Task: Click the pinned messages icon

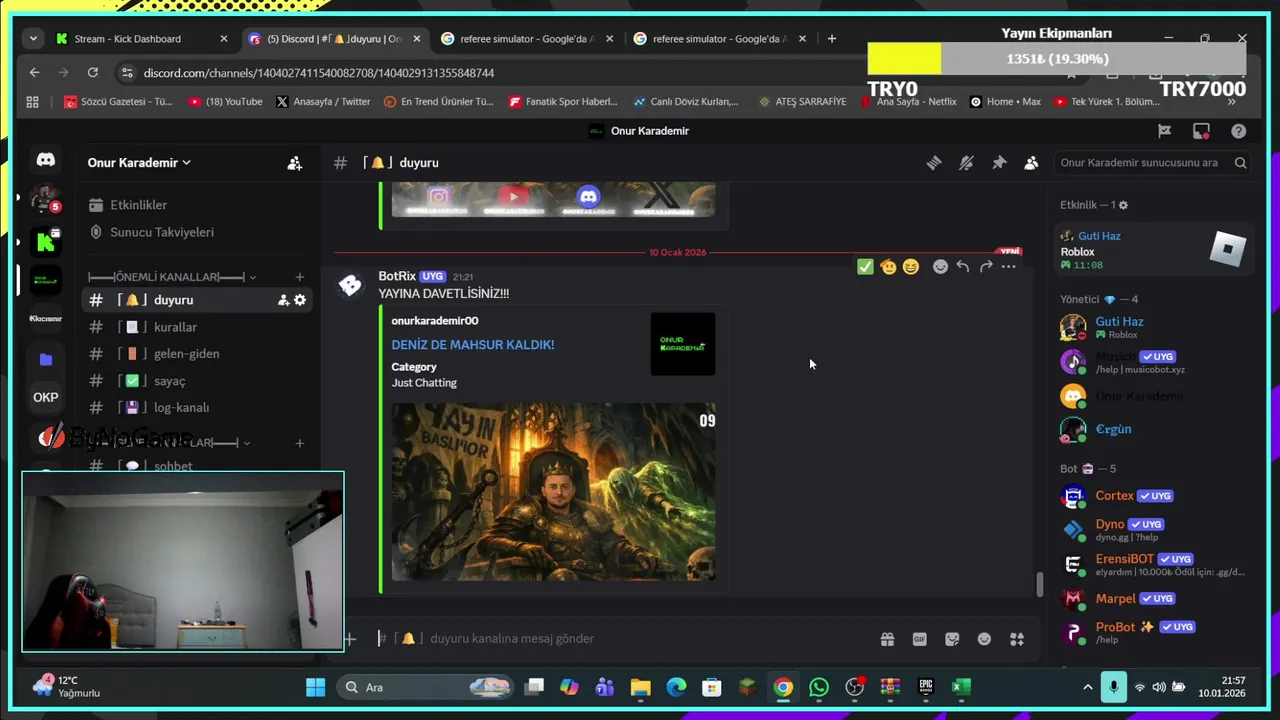Action: (999, 163)
